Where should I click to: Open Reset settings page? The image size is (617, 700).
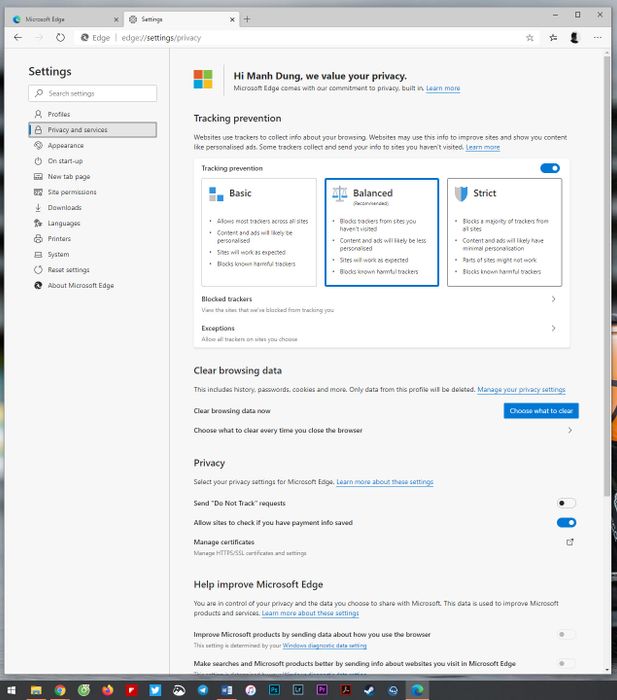point(93,270)
